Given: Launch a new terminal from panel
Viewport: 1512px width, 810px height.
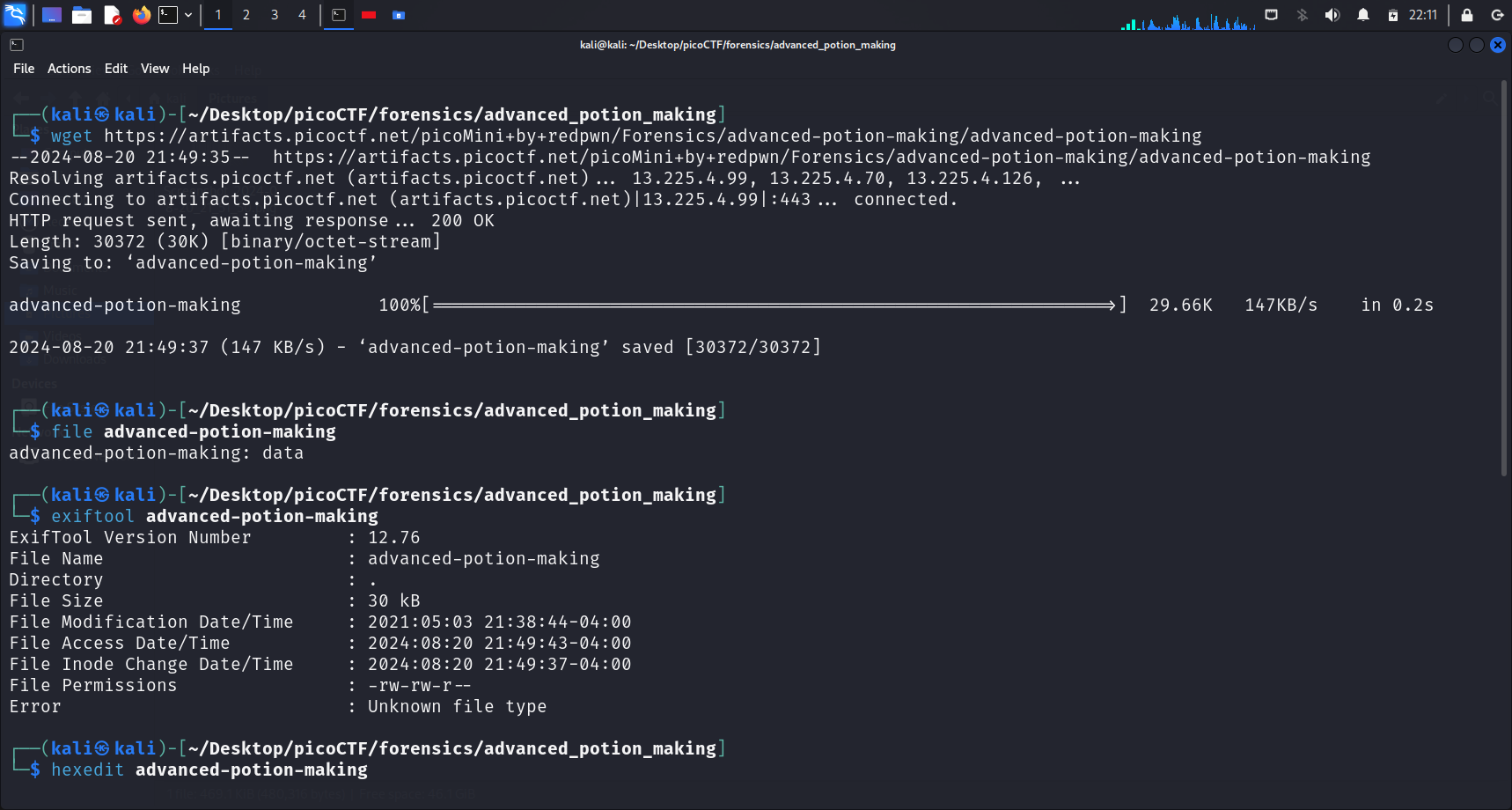Looking at the screenshot, I should [168, 15].
